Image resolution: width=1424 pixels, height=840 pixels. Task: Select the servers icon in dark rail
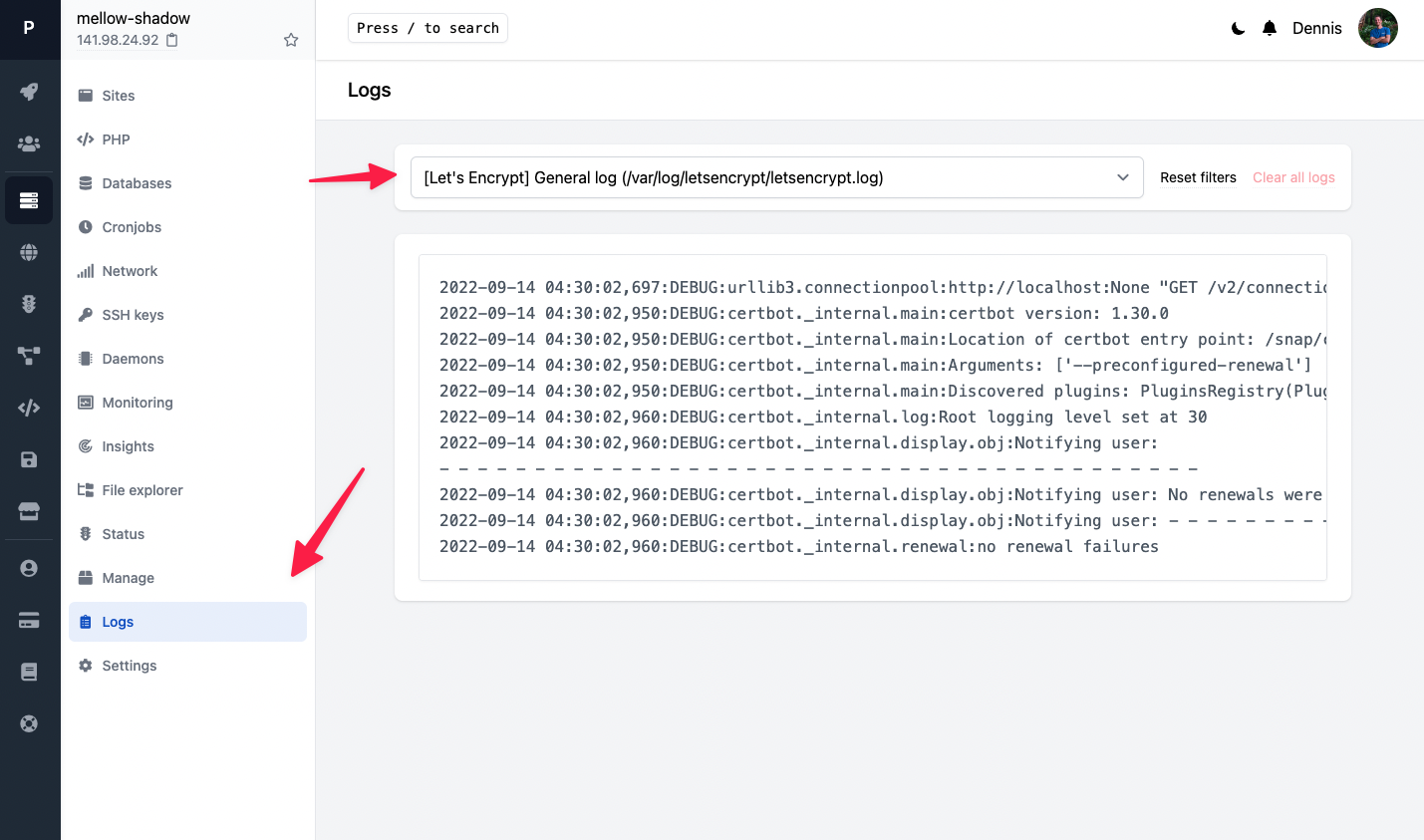coord(29,200)
